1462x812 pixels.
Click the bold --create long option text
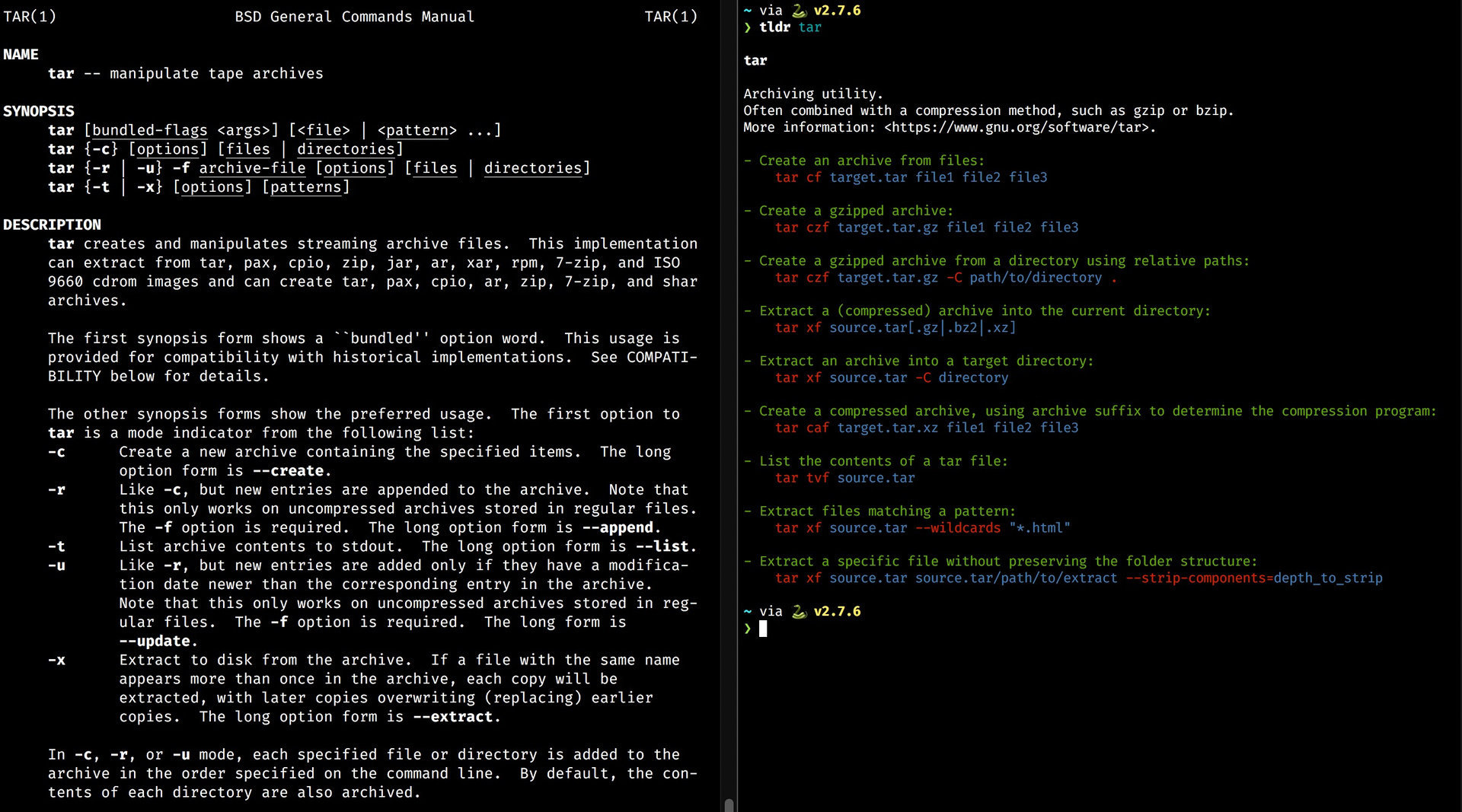click(x=288, y=471)
